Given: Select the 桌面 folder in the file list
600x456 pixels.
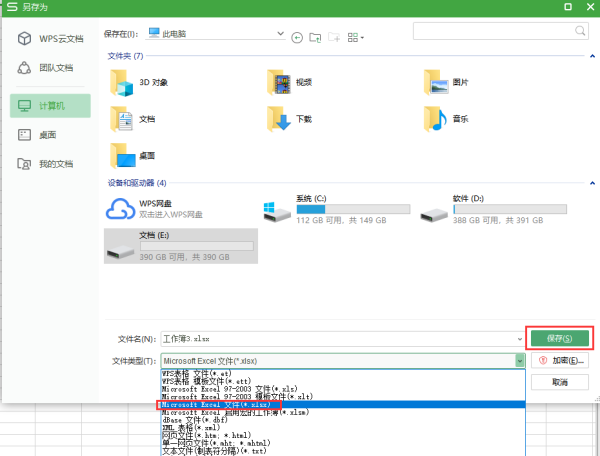Looking at the screenshot, I should coord(133,156).
